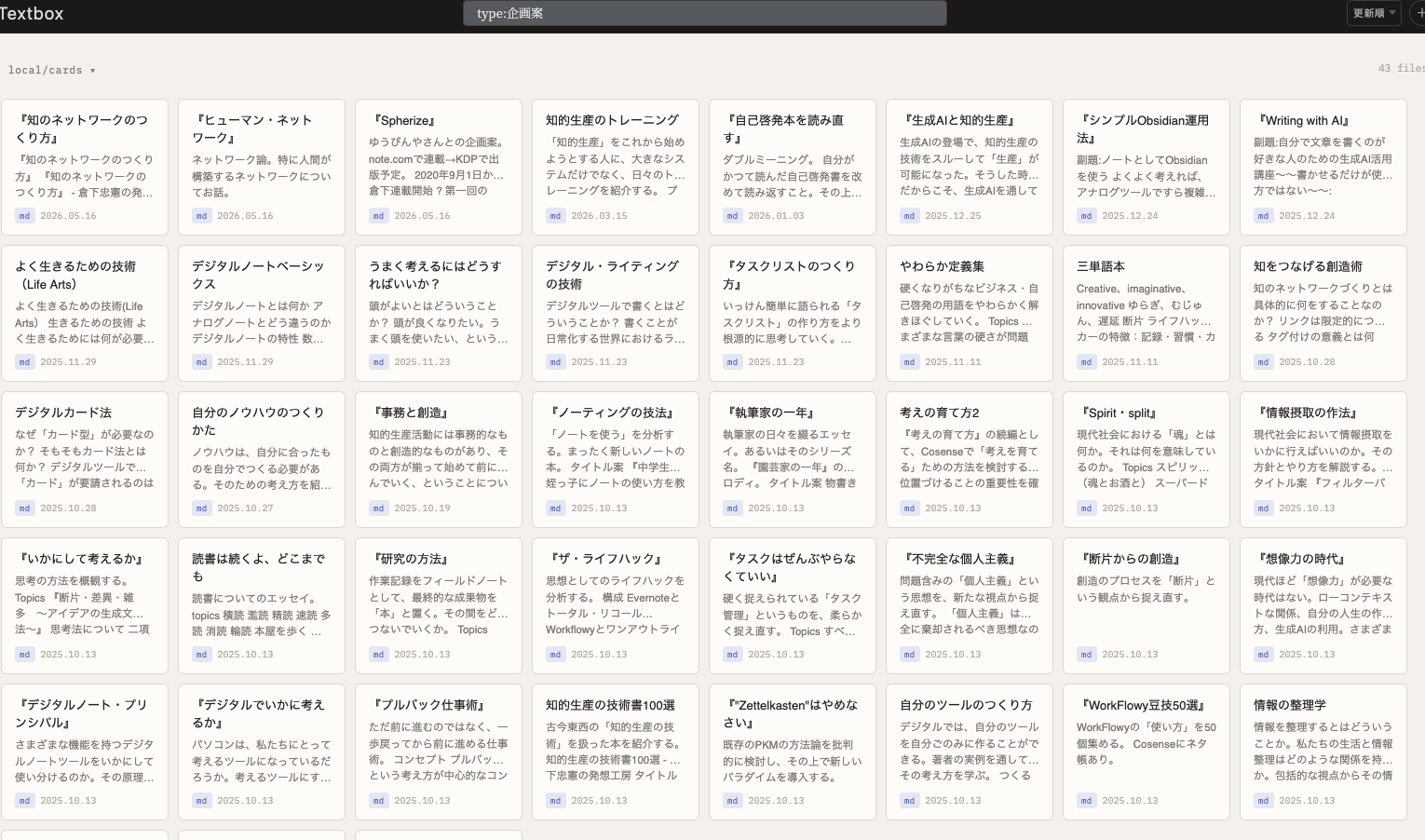1425x840 pixels.
Task: Expand the local/cards folder selector
Action: tap(51, 70)
